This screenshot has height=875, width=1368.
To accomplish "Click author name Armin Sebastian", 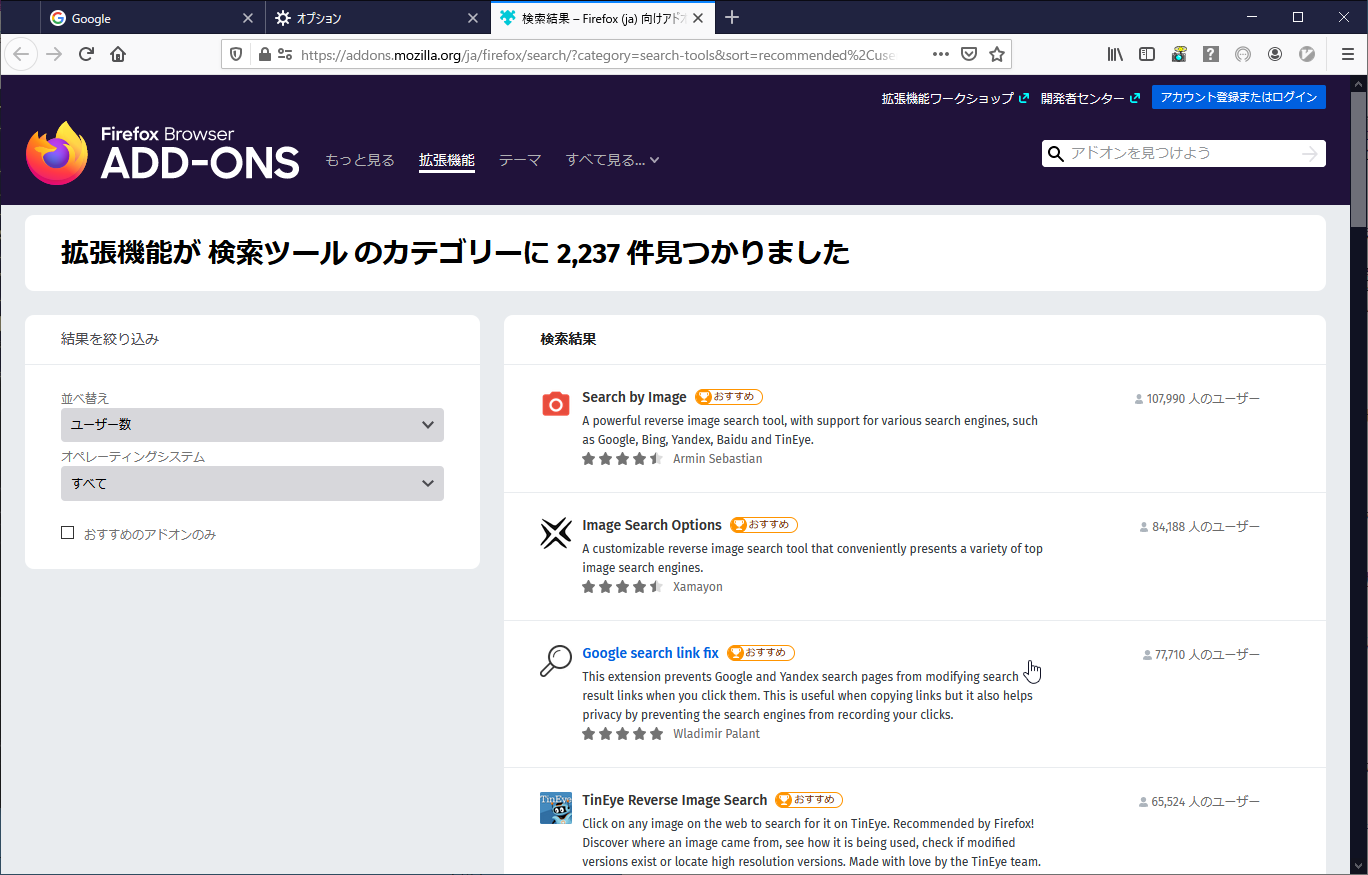I will [717, 459].
